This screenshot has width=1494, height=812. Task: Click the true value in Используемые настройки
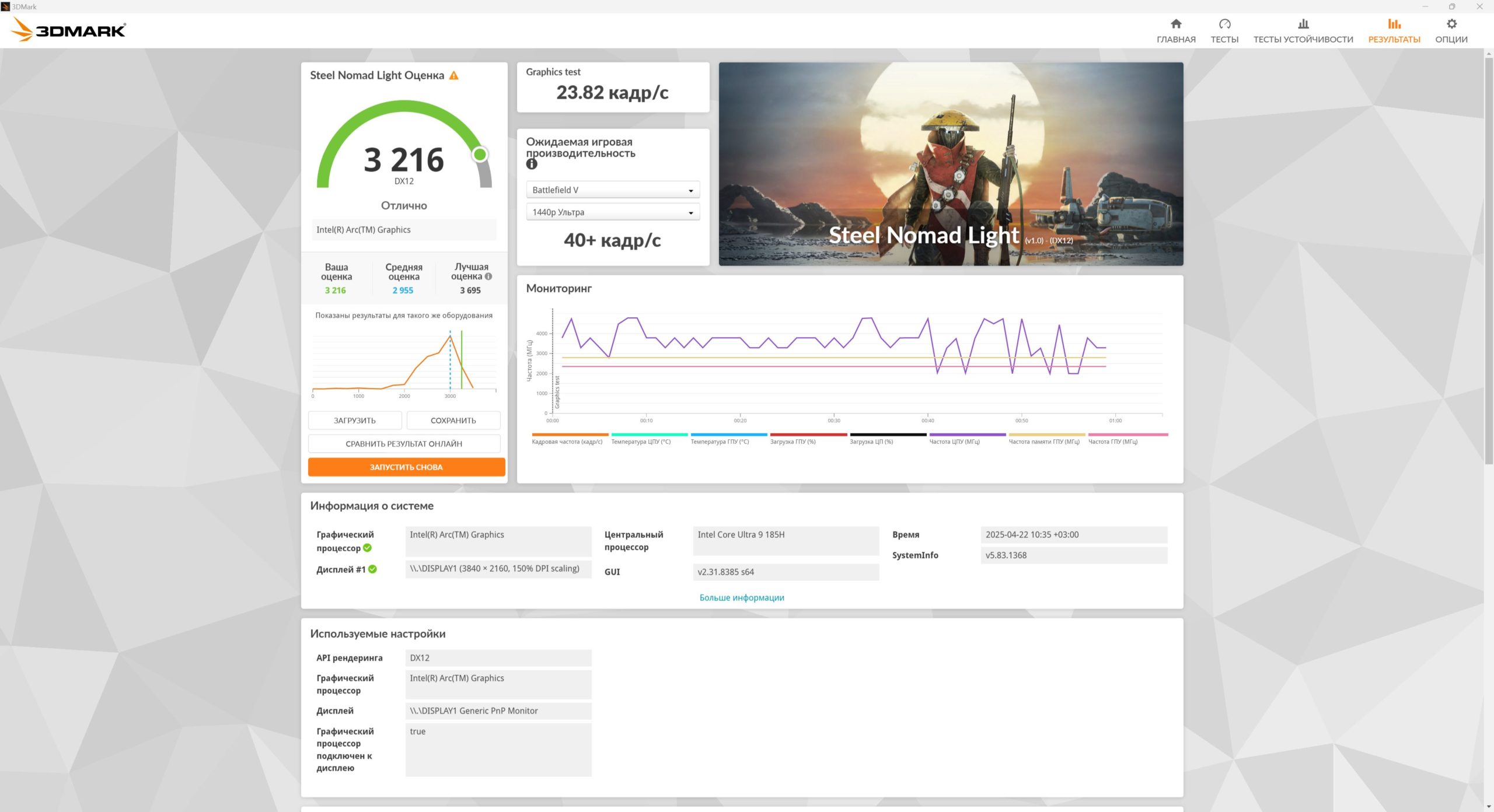coord(498,750)
